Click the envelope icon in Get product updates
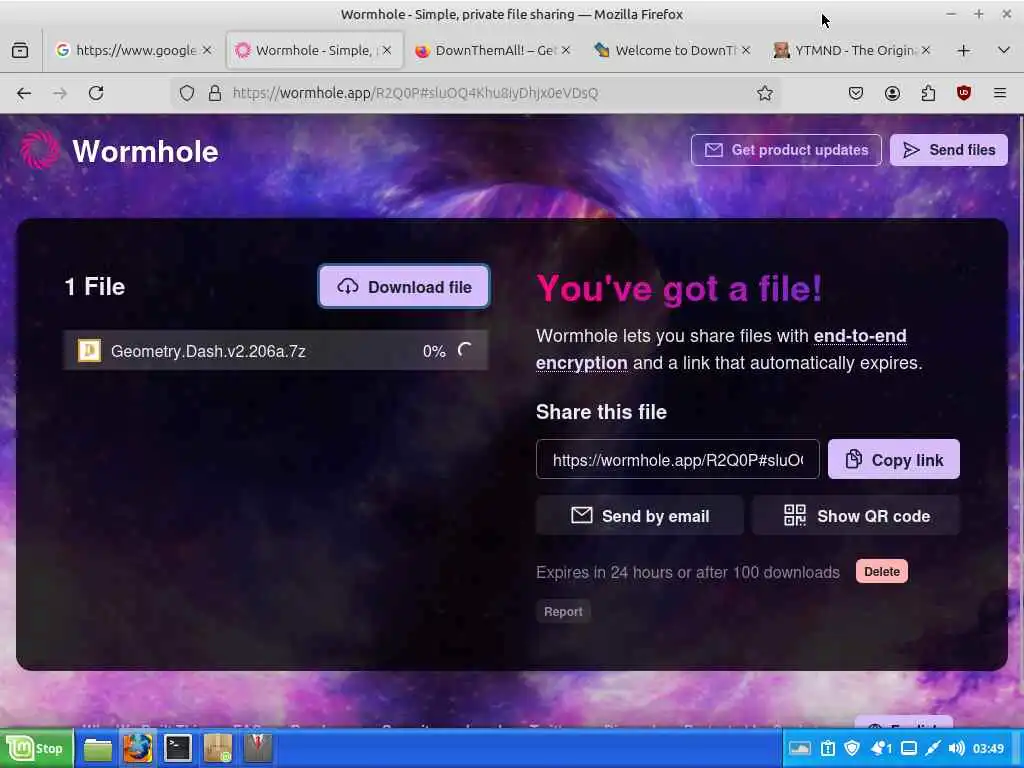 tap(714, 150)
